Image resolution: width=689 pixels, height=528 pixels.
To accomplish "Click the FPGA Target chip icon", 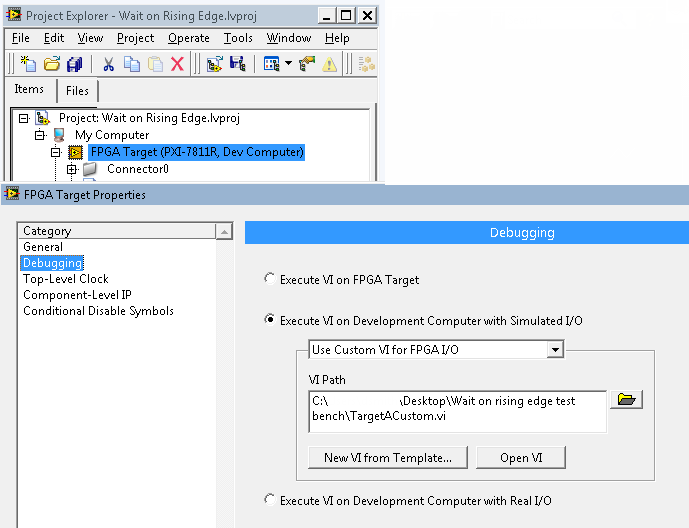I will [x=75, y=152].
